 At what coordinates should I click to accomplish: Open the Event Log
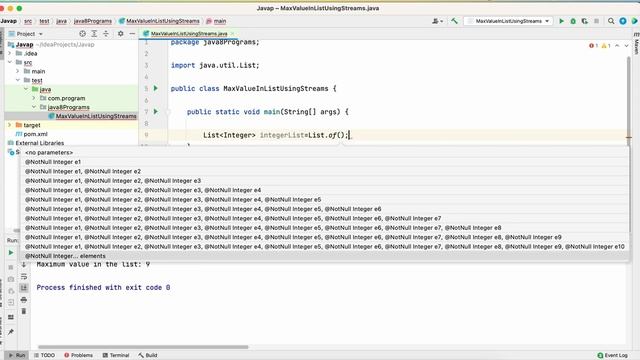pyautogui.click(x=612, y=355)
